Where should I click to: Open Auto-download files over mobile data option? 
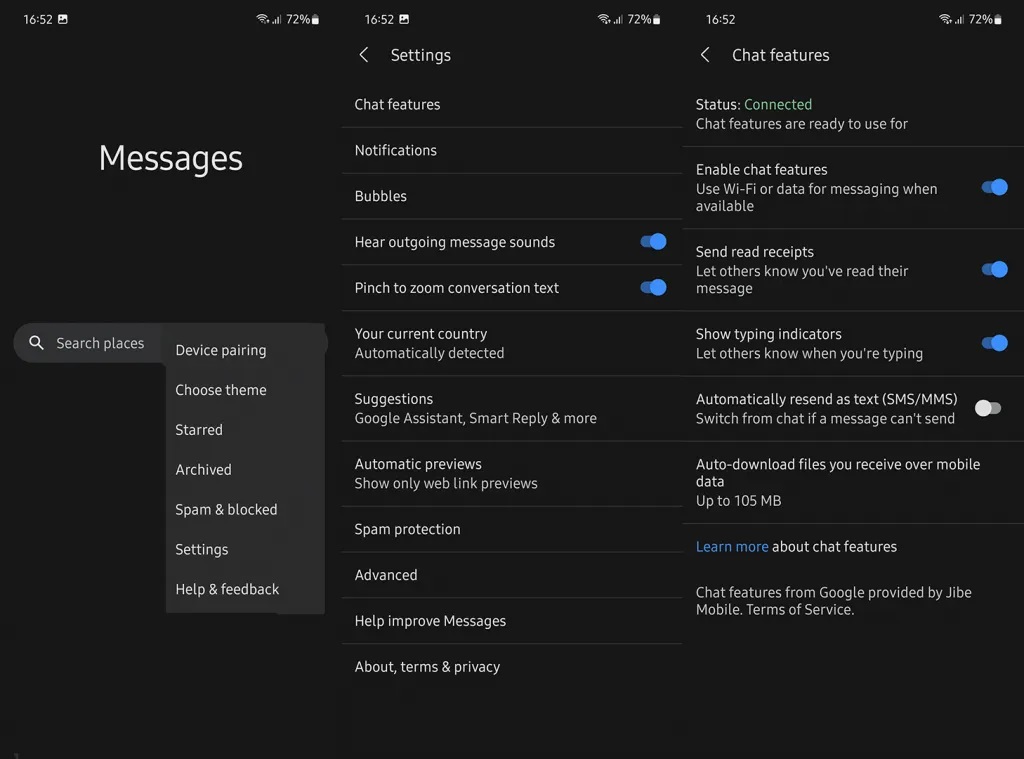[x=853, y=482]
